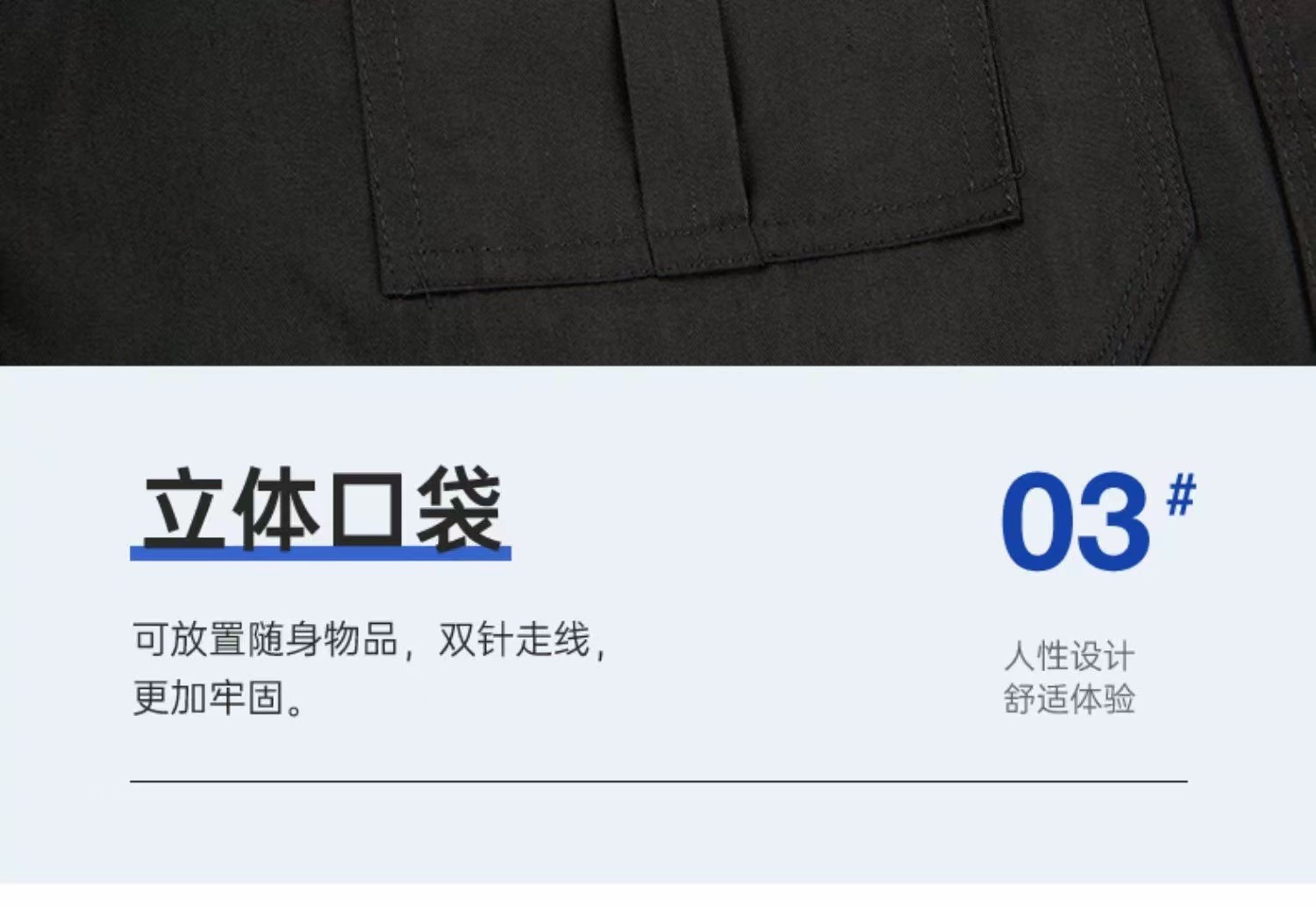Click the large blue 03 number

[x=1076, y=521]
